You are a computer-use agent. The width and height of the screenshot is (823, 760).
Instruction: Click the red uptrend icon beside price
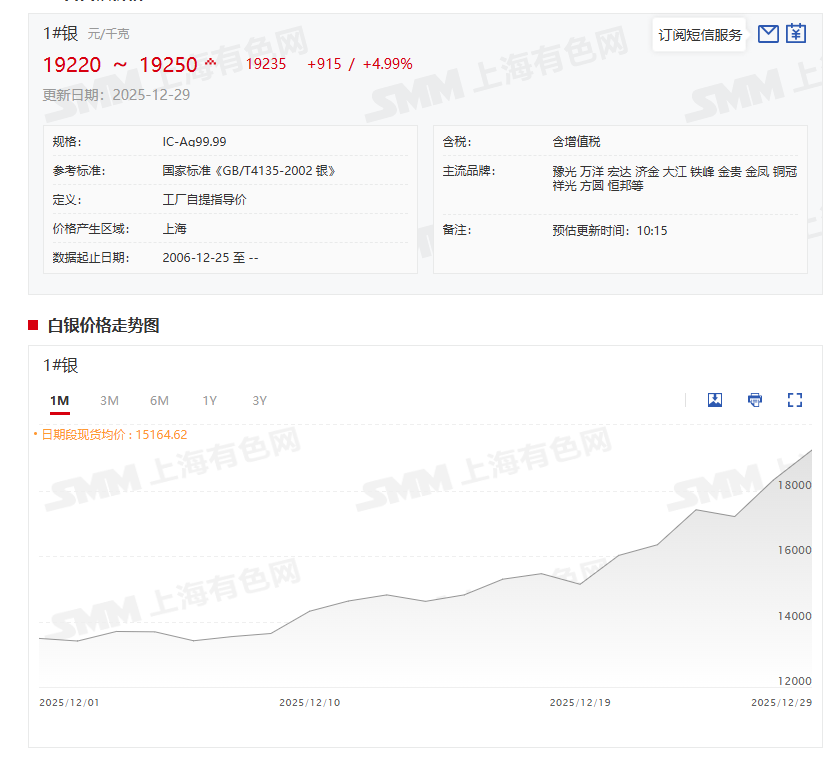coord(210,64)
